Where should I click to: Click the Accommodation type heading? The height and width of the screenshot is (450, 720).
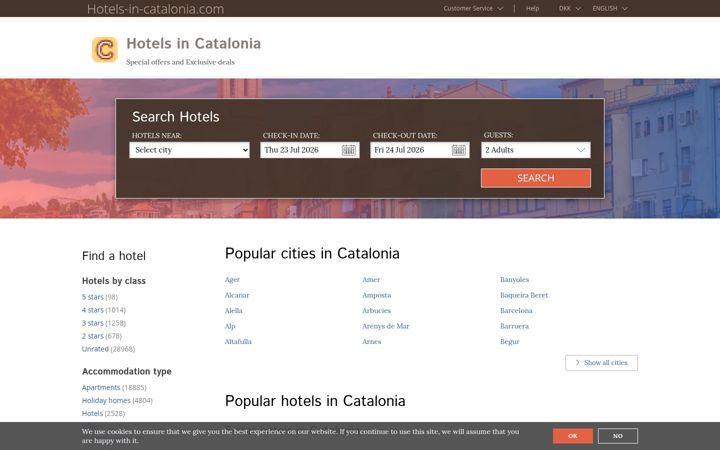click(x=127, y=371)
